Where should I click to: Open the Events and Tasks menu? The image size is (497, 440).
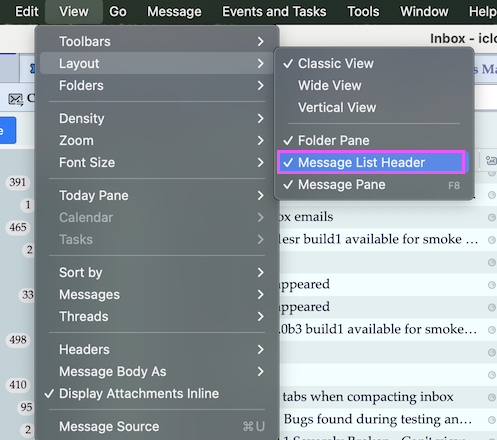pyautogui.click(x=274, y=12)
